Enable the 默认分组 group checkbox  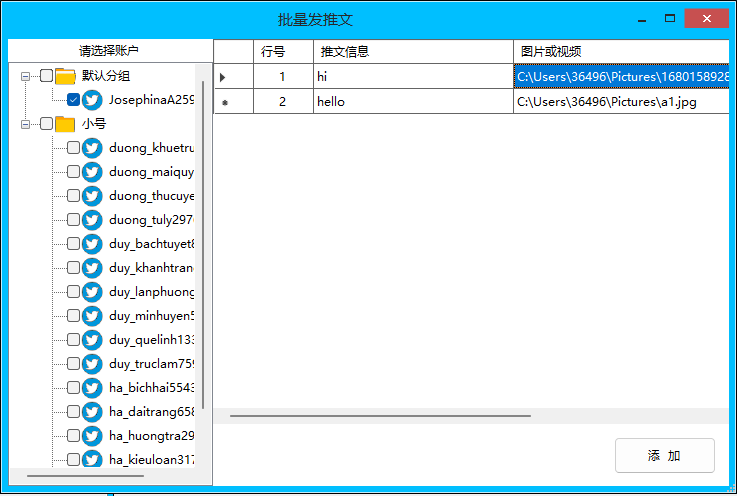point(46,76)
